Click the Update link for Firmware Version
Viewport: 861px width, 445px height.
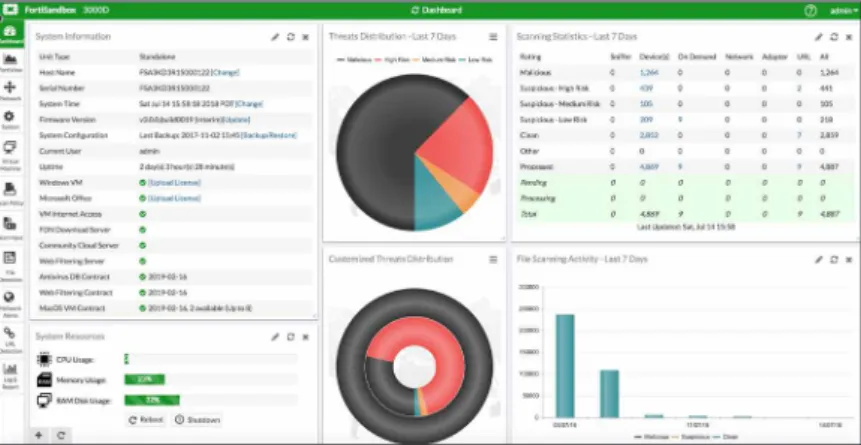(236, 120)
